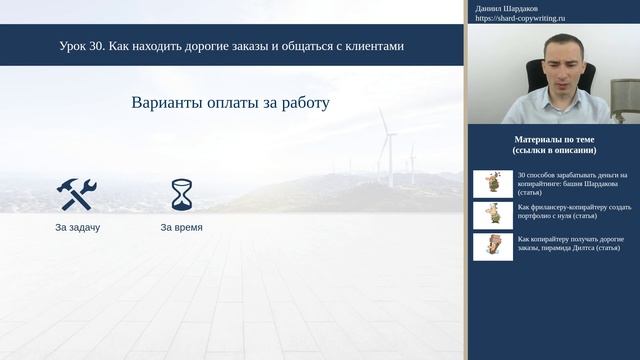Click the author name 'Даниил Шардаков'

pyautogui.click(x=507, y=9)
